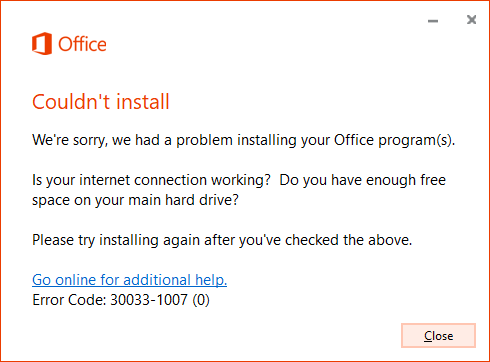Click "Is your internet connection working?" text
The height and width of the screenshot is (362, 490).
click(x=151, y=180)
